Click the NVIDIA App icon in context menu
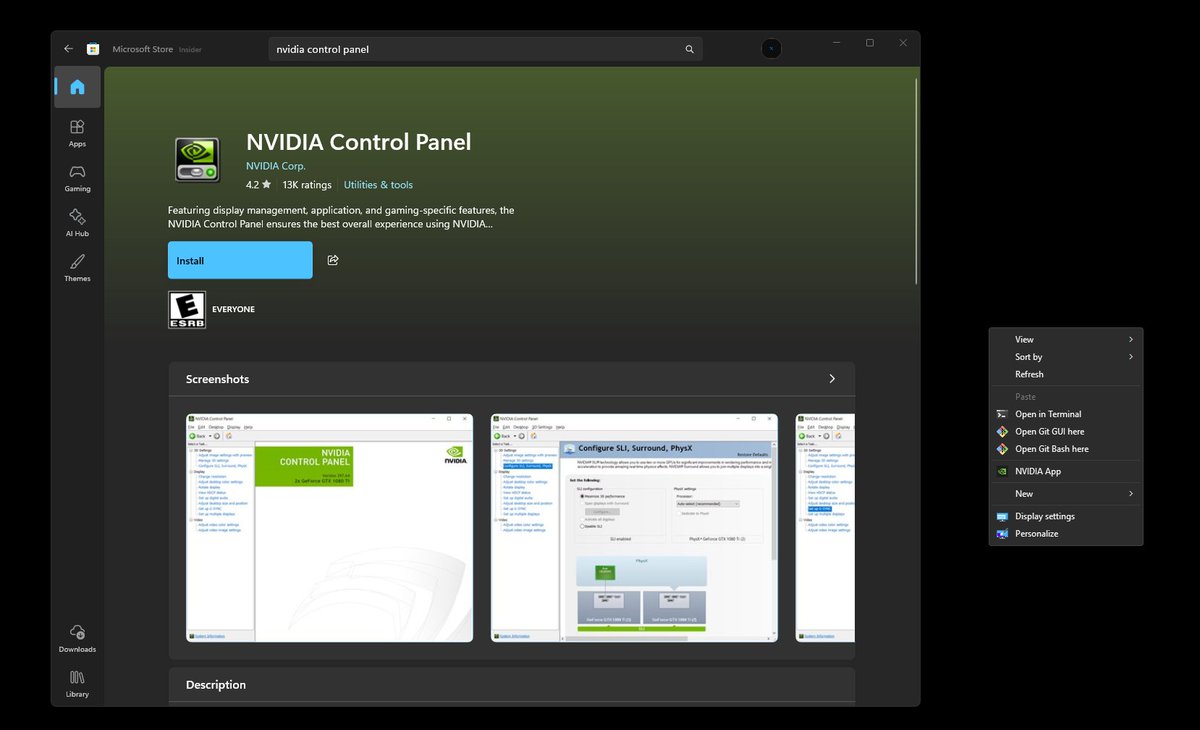This screenshot has height=730, width=1200. click(x=1002, y=471)
